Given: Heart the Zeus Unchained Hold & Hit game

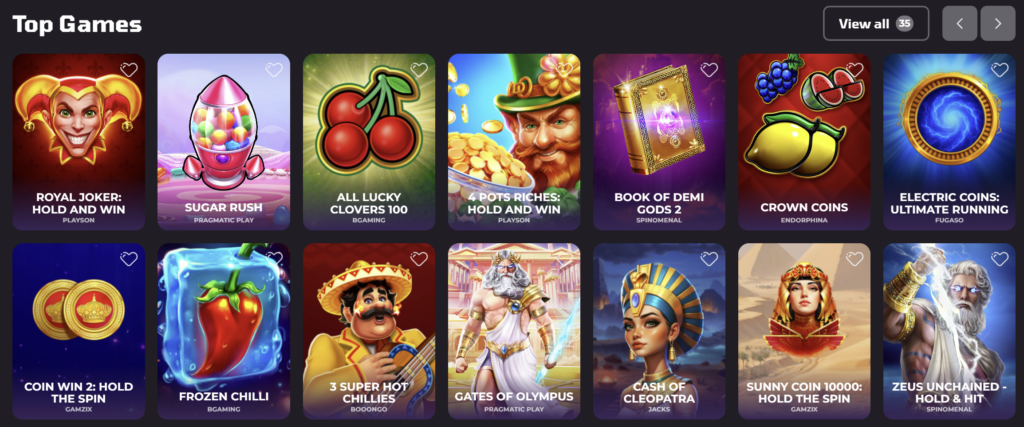Looking at the screenshot, I should click(x=999, y=259).
